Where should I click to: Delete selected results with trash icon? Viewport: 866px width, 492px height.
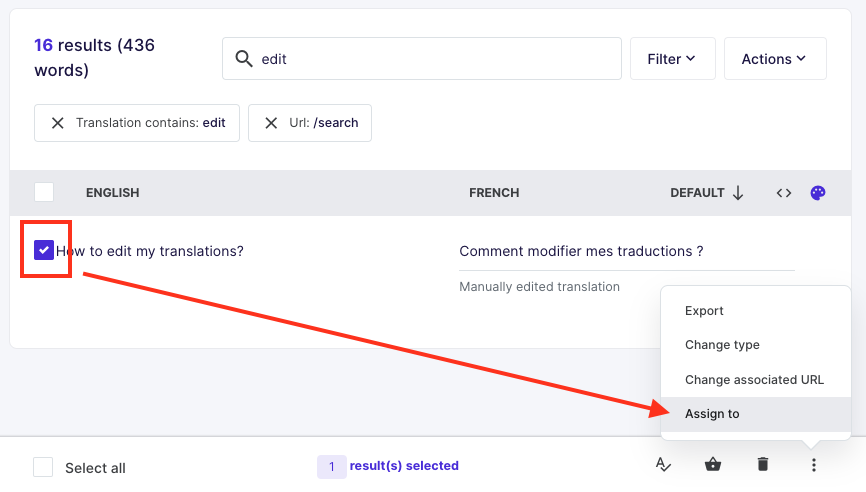pos(763,465)
